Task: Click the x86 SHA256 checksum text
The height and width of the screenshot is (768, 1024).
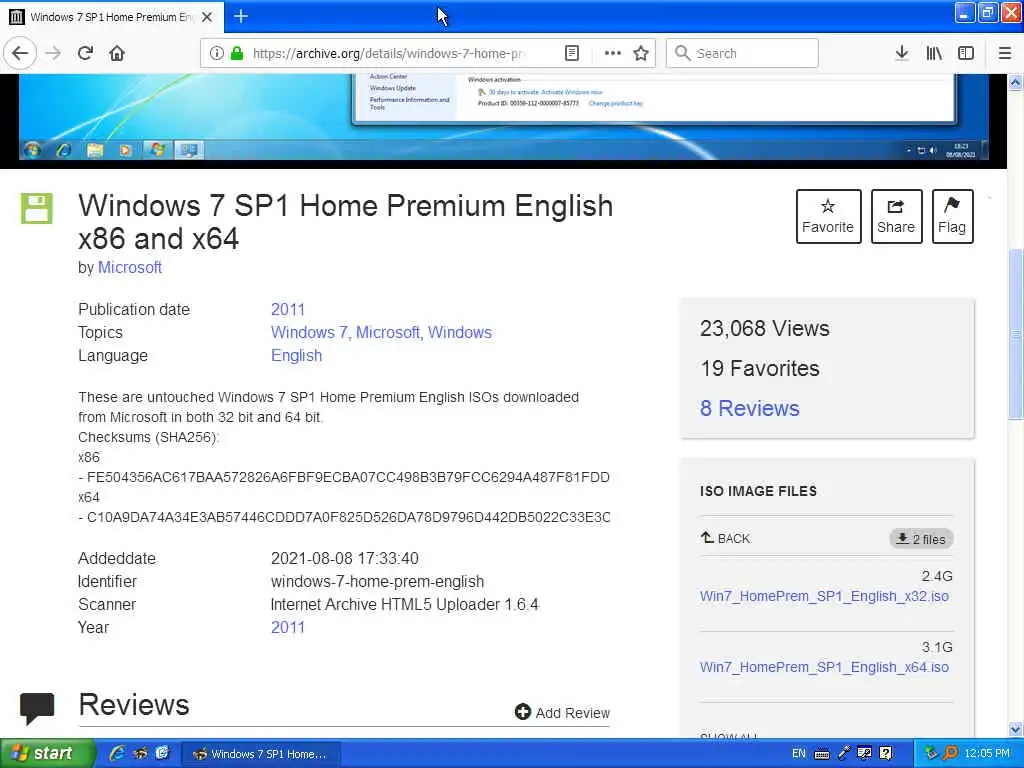Action: pyautogui.click(x=344, y=477)
